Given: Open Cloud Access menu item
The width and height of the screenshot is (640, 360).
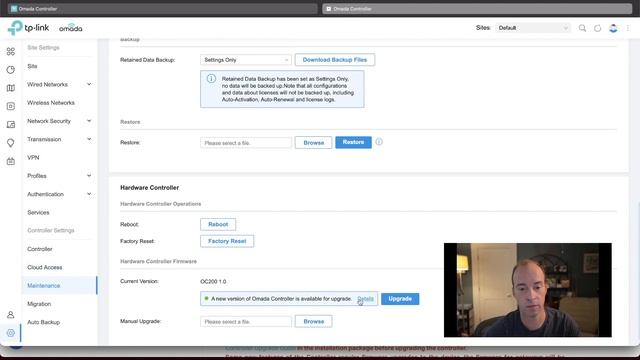Looking at the screenshot, I should (45, 267).
